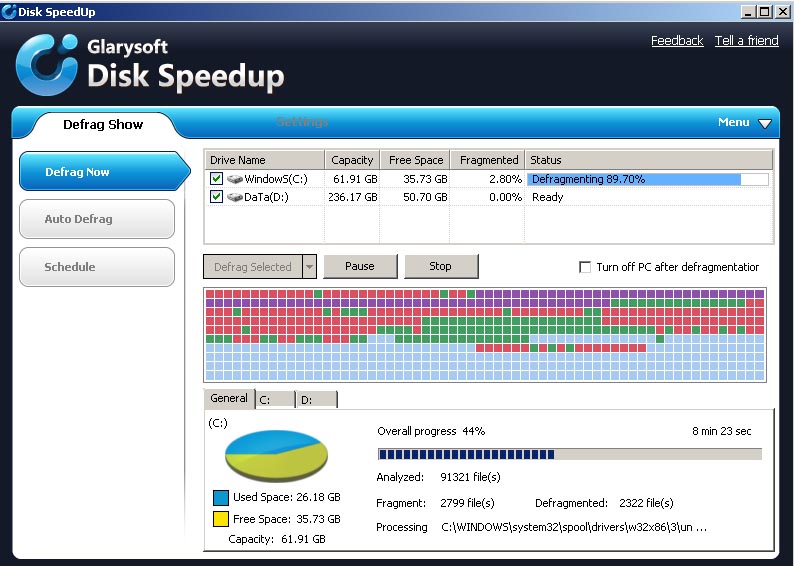Image resolution: width=794 pixels, height=566 pixels.
Task: Click the disk cluster map
Action: click(x=485, y=335)
